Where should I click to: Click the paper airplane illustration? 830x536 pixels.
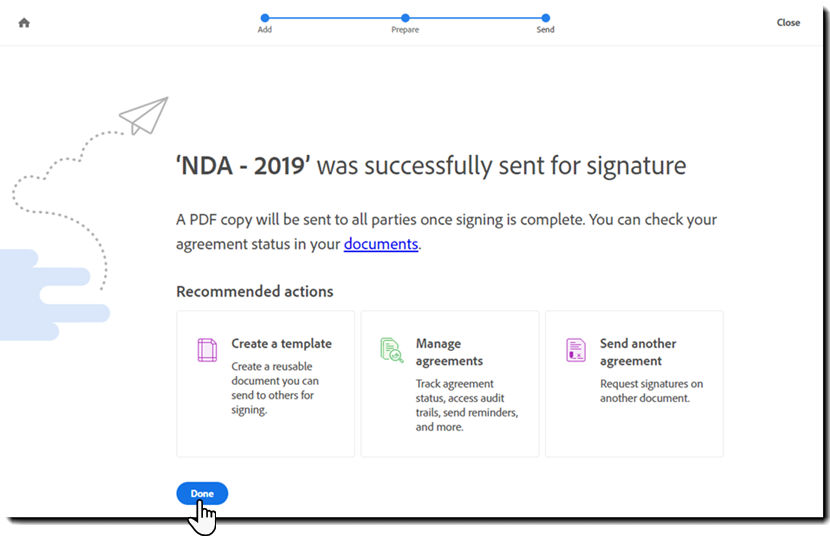143,115
